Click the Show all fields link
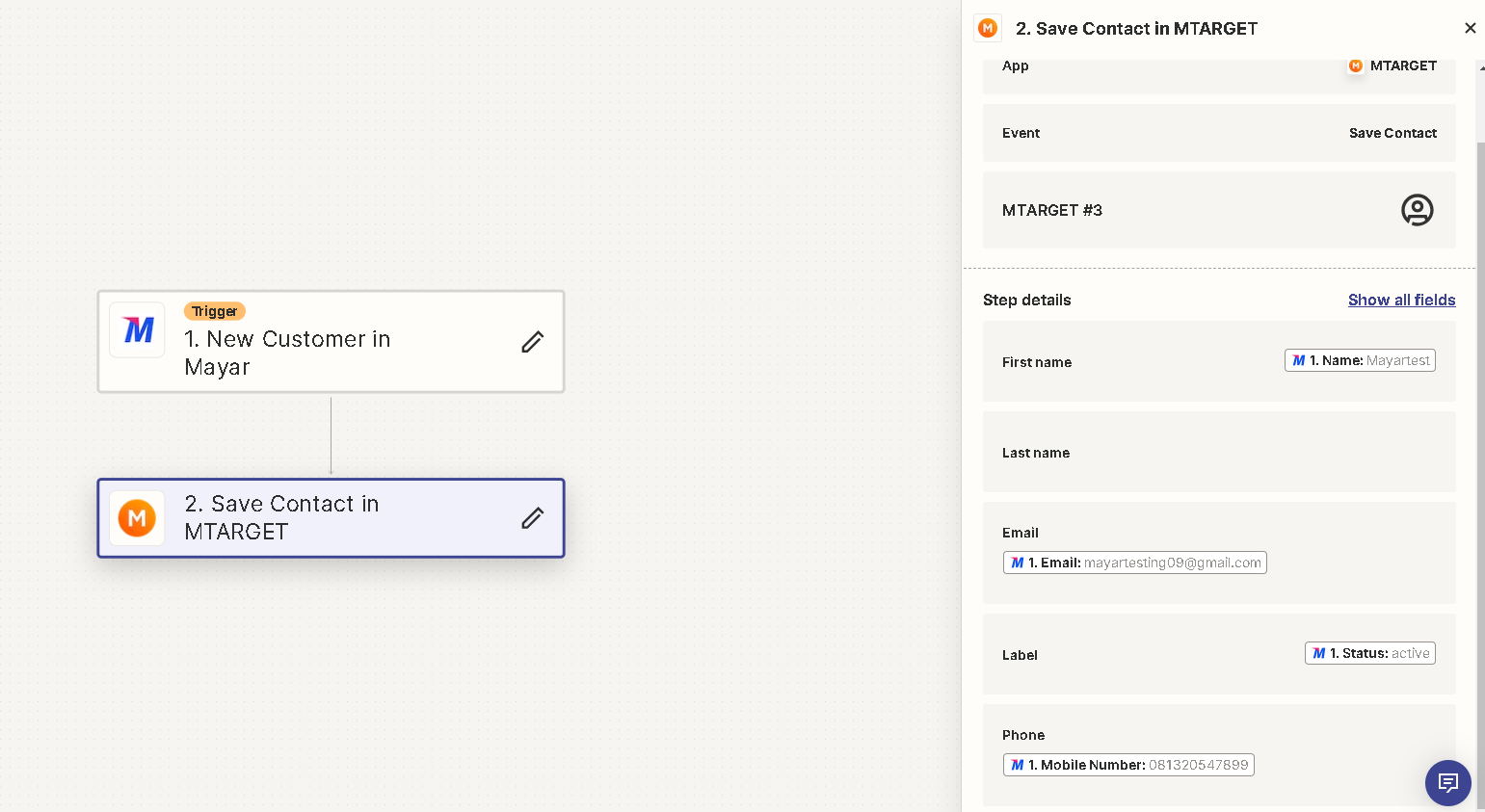1485x812 pixels. 1401,300
